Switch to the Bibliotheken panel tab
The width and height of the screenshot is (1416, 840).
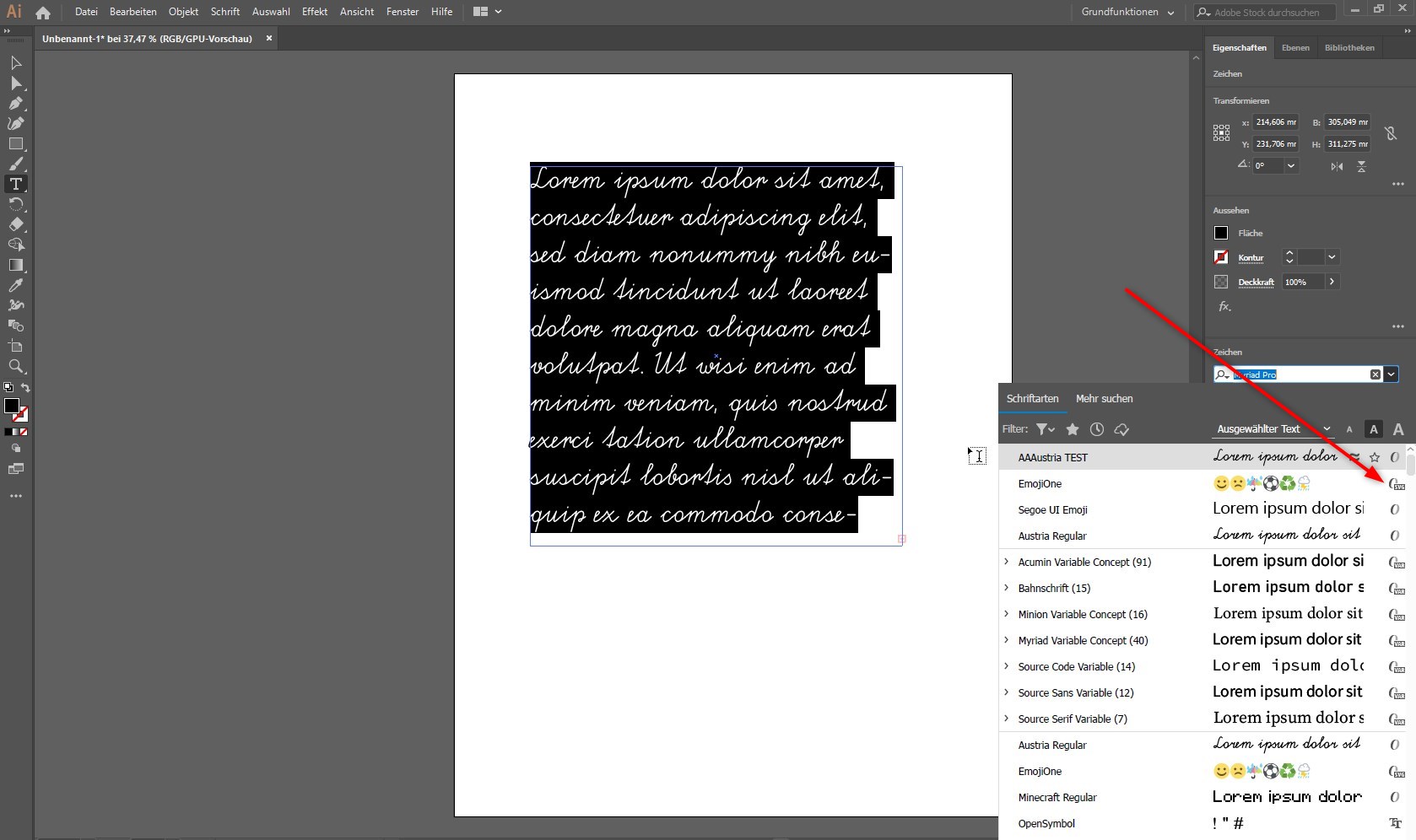(1349, 48)
